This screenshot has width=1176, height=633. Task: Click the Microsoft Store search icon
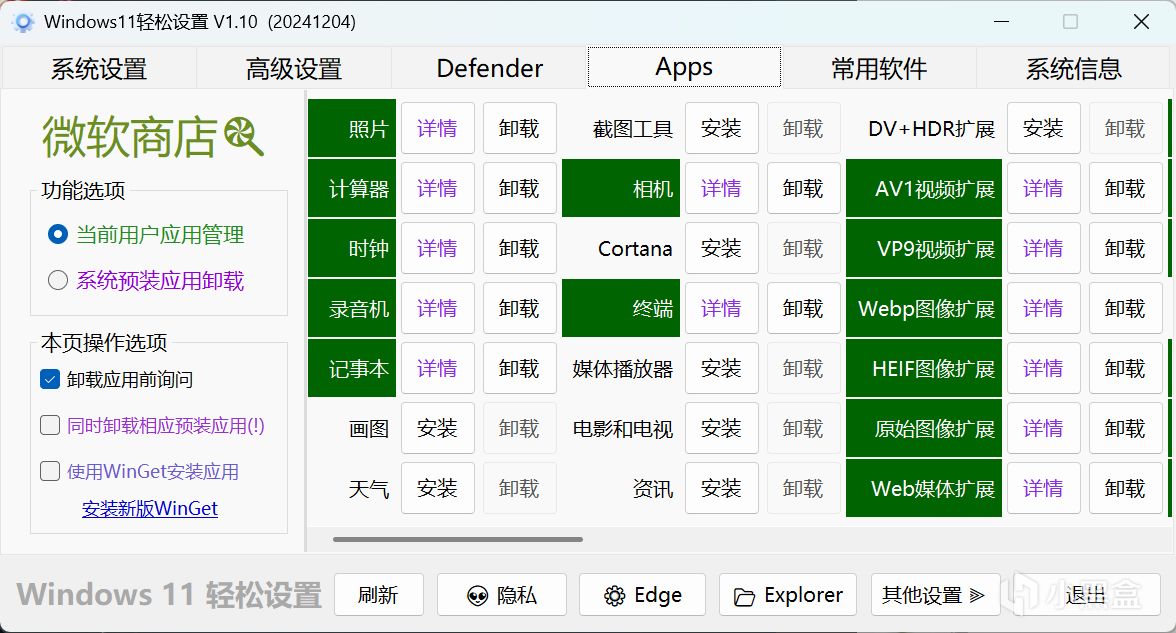point(244,136)
